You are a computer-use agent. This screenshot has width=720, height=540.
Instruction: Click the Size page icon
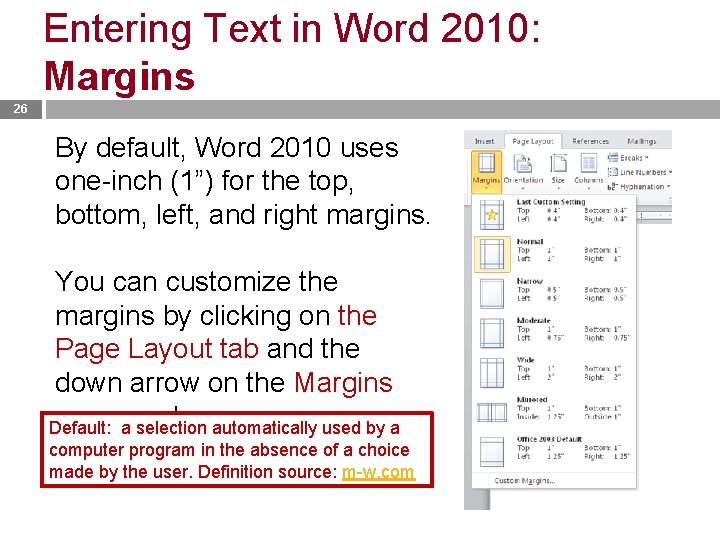(x=558, y=164)
